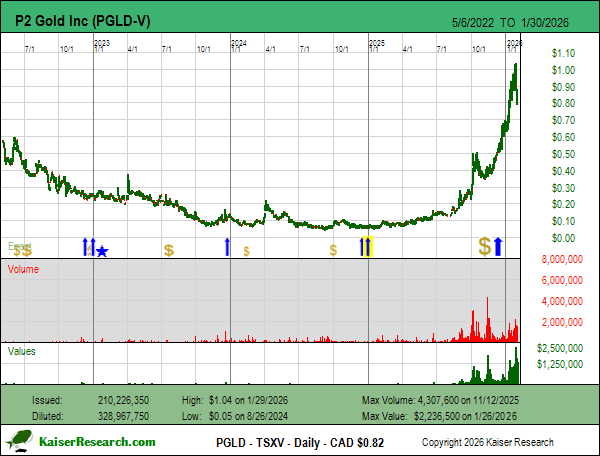600x456 pixels.
Task: Click the $0.50 price axis label
Action: [563, 154]
